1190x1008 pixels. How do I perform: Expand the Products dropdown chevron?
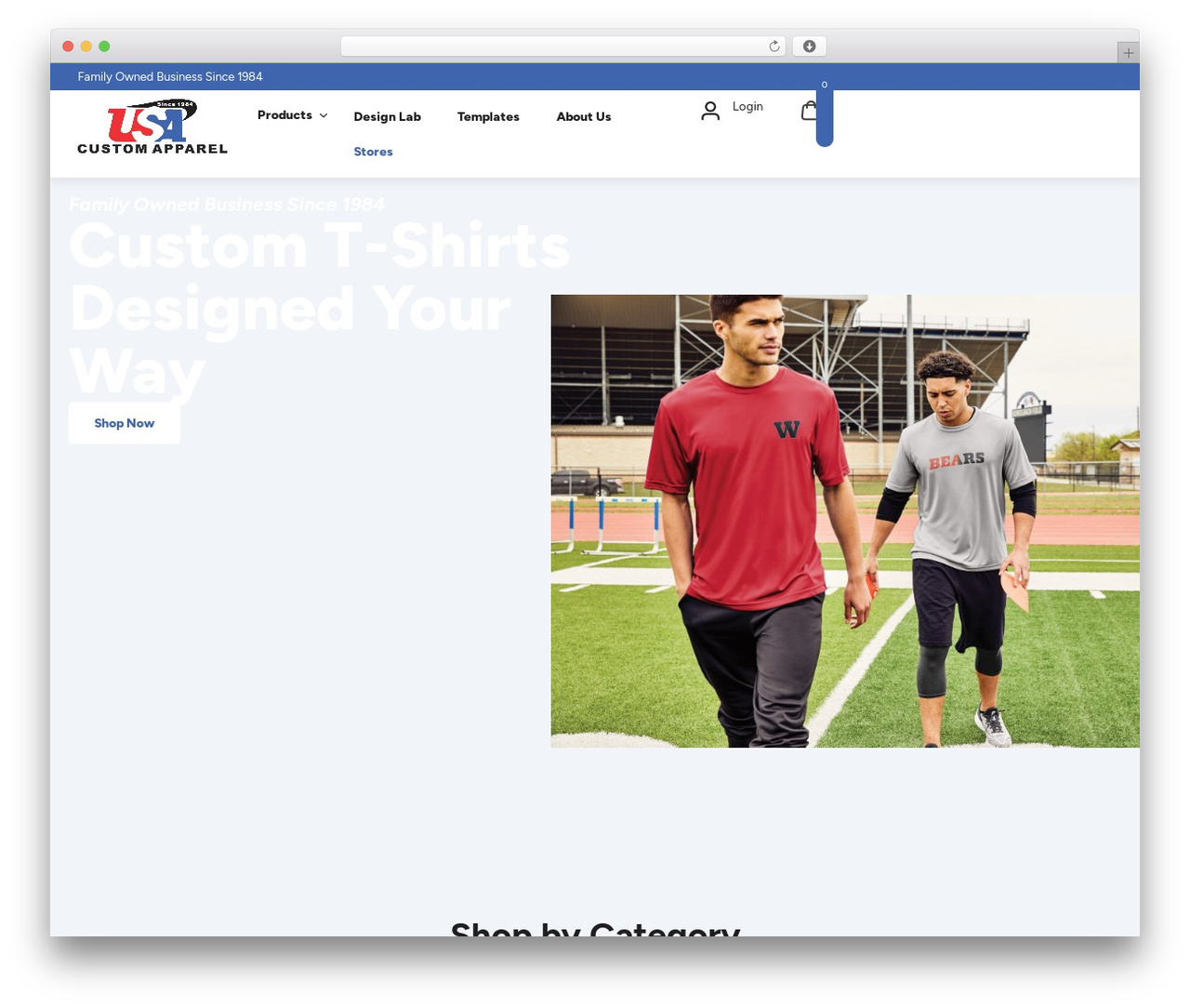(324, 115)
